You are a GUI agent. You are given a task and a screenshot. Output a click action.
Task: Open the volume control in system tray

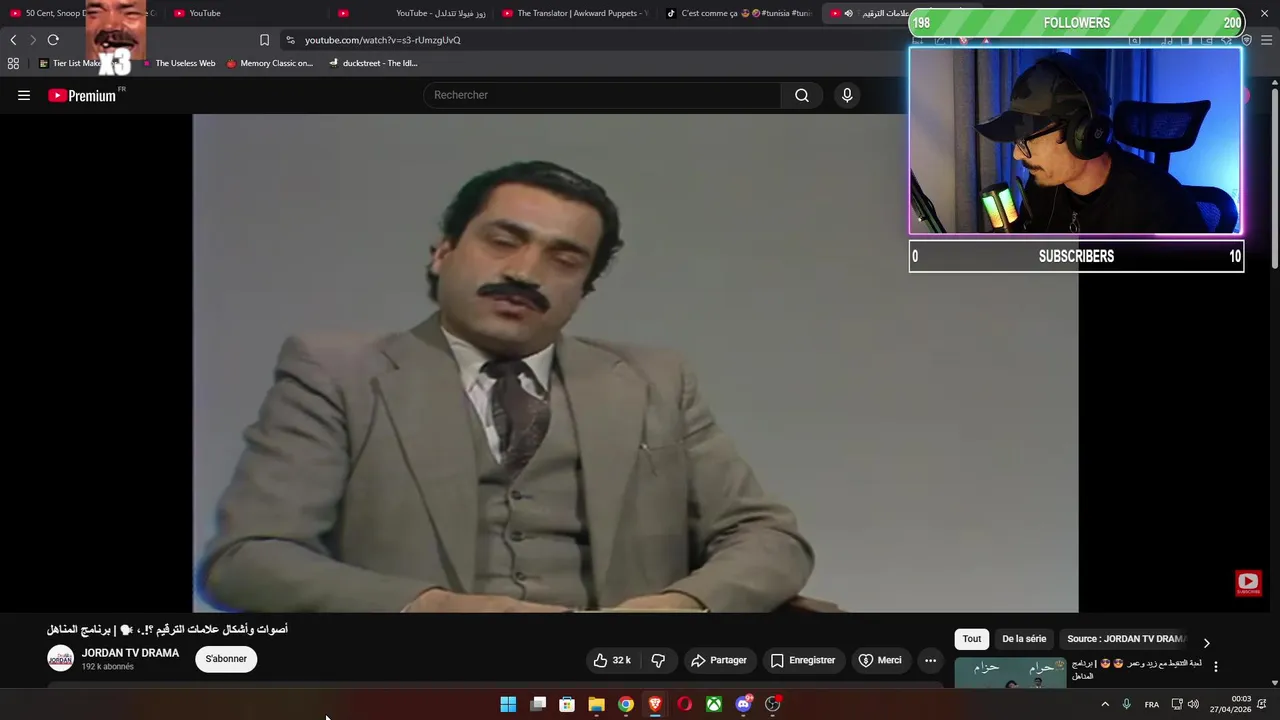click(1193, 704)
